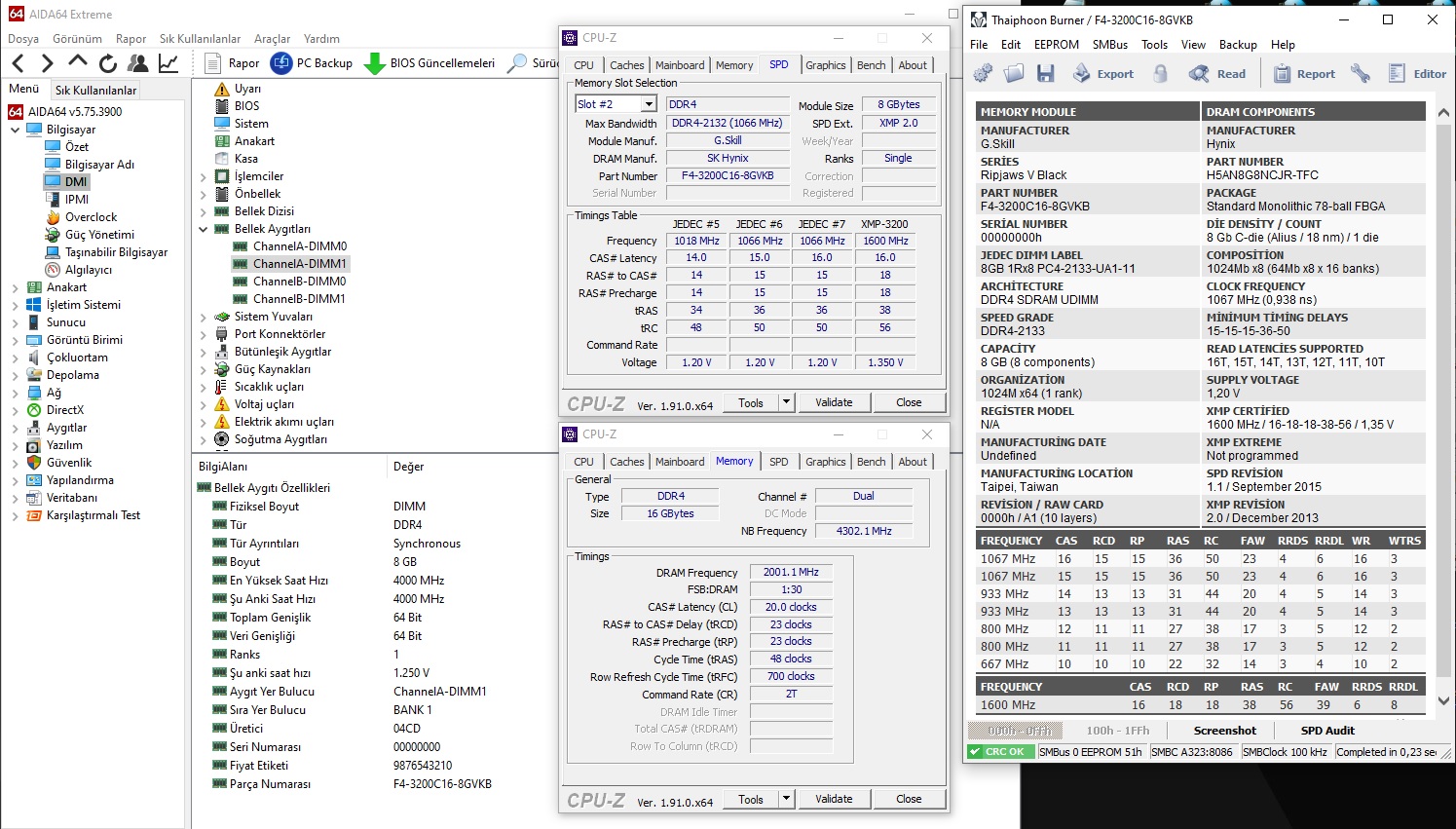Select Overclock in the tree
Viewport: 1456px width, 829px height.
[x=81, y=217]
